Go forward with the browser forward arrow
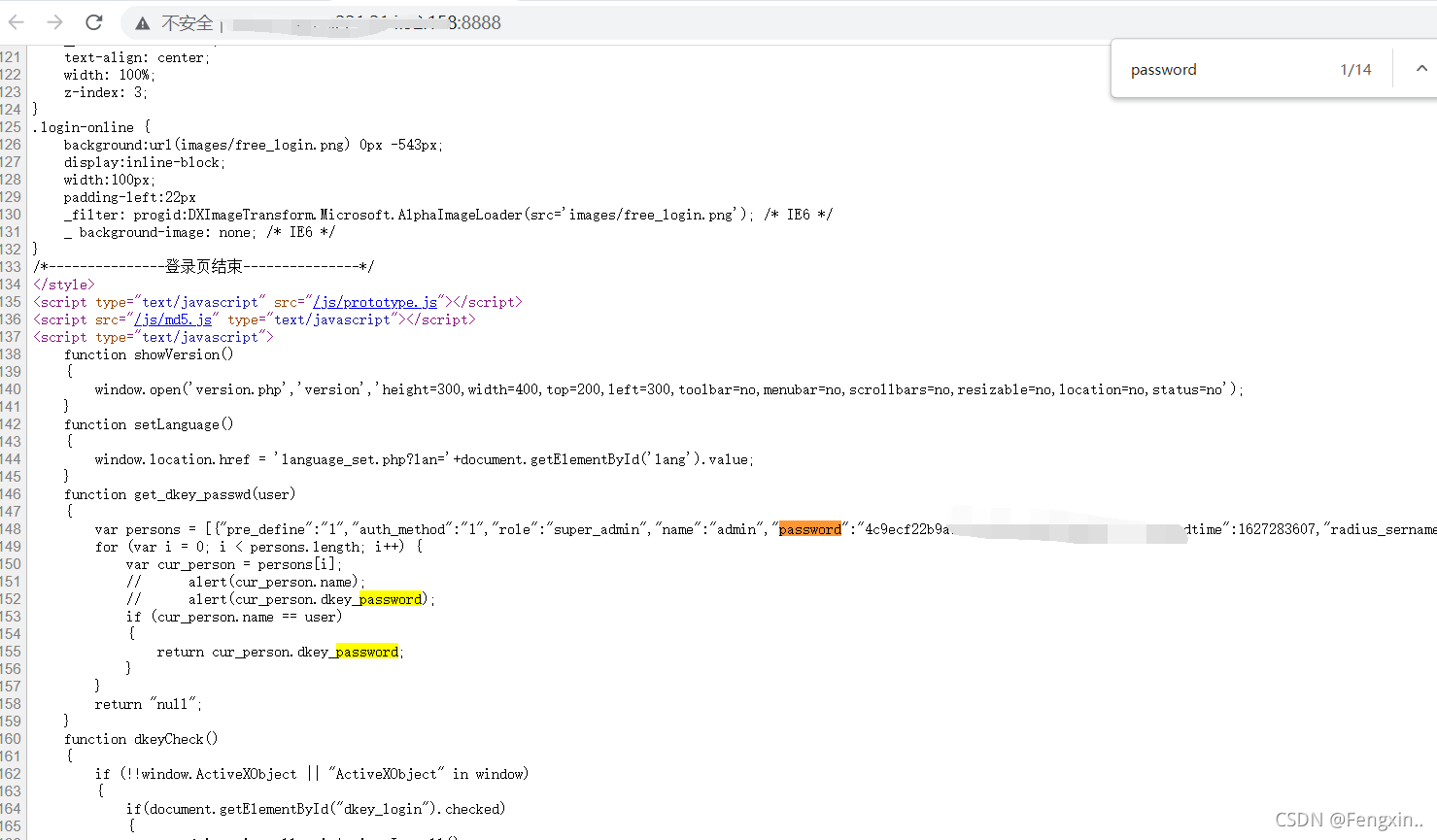 click(x=54, y=22)
